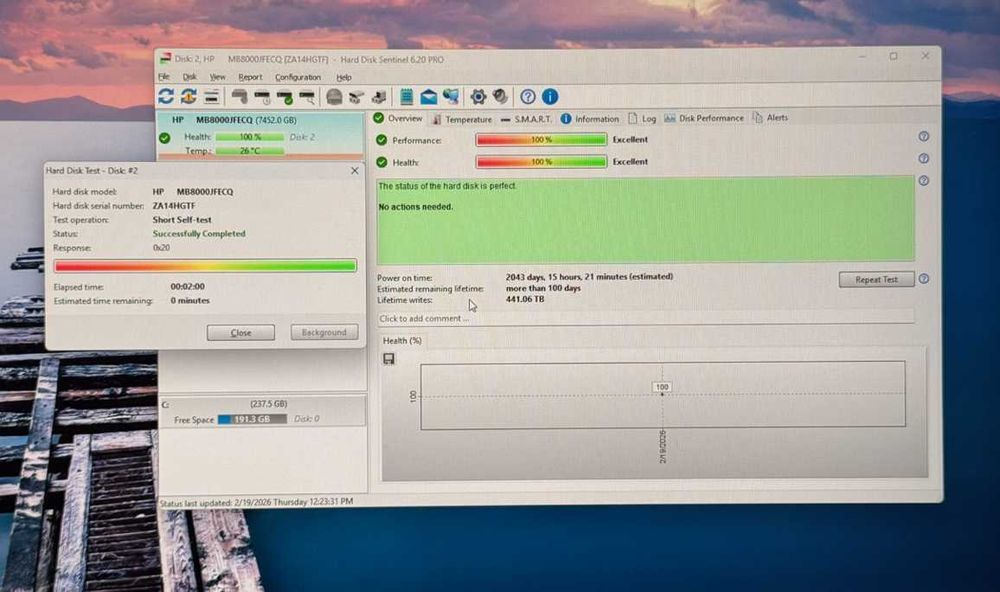1000x592 pixels.
Task: Click the refresh icon with orange warning
Action: (x=189, y=96)
